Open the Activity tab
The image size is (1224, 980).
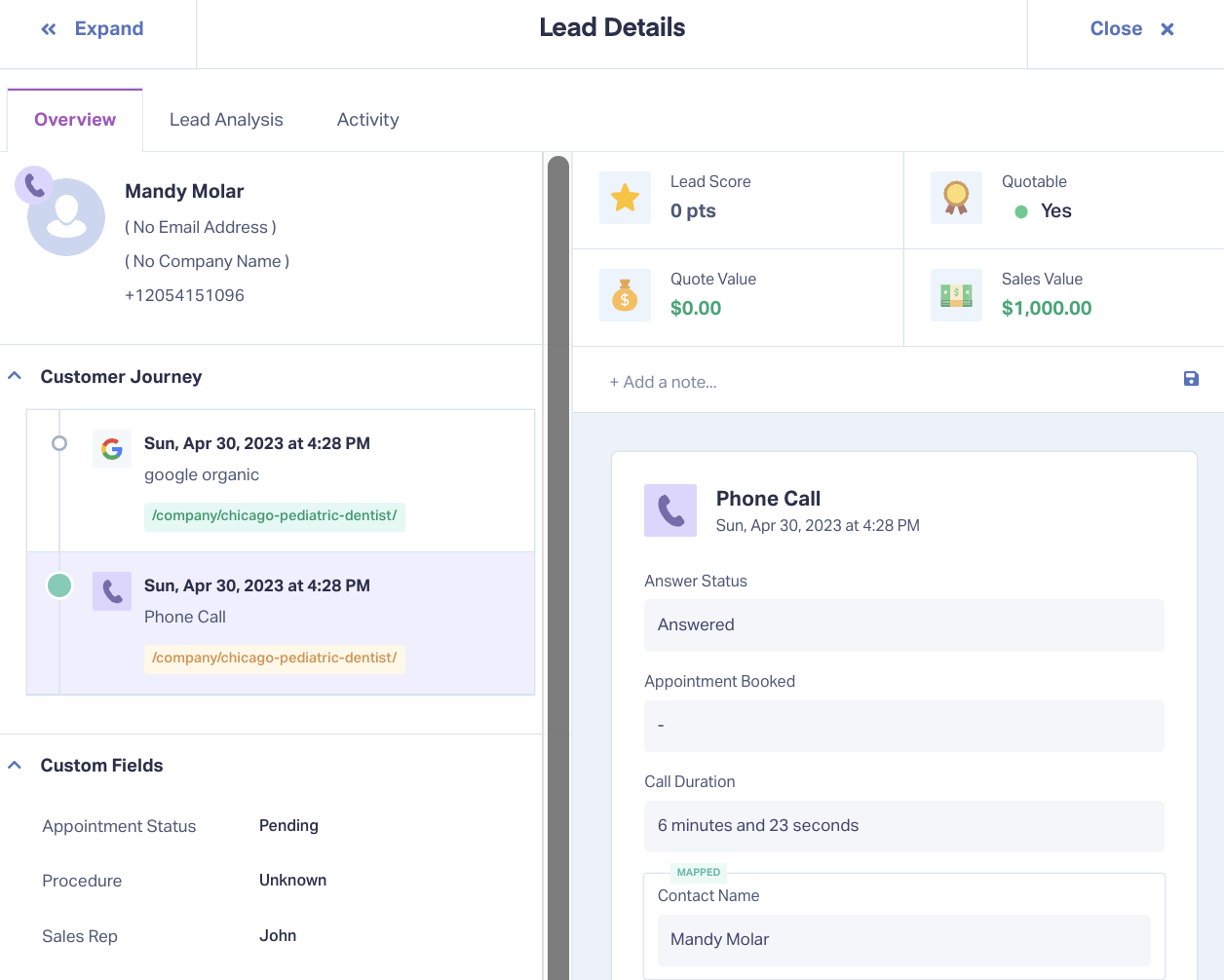point(368,120)
